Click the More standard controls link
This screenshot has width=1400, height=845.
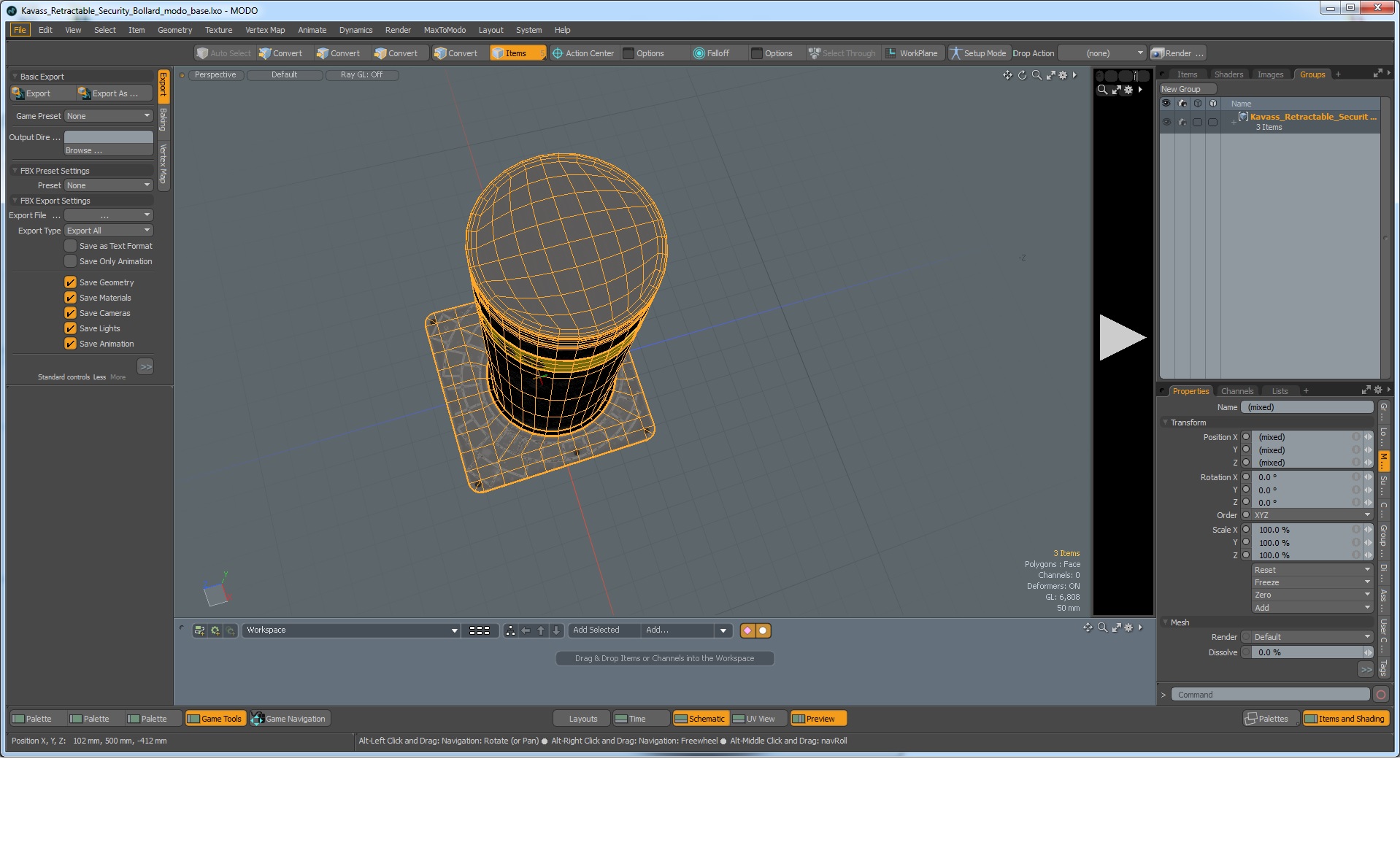118,377
